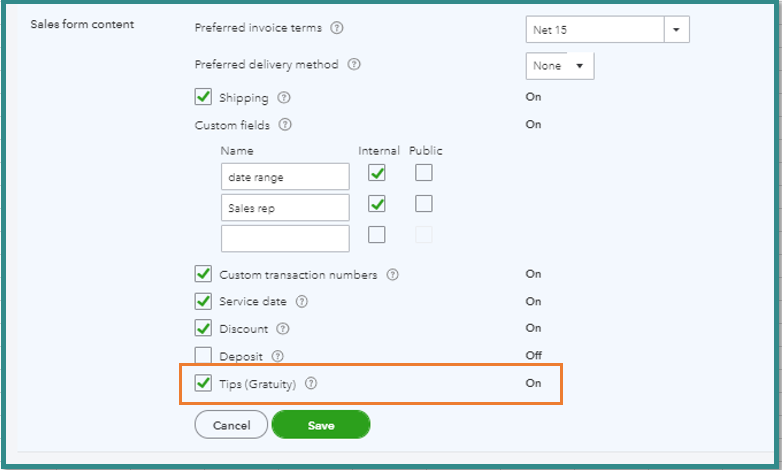Open the Shipping help tooltip icon
This screenshot has width=782, height=470.
coord(284,98)
